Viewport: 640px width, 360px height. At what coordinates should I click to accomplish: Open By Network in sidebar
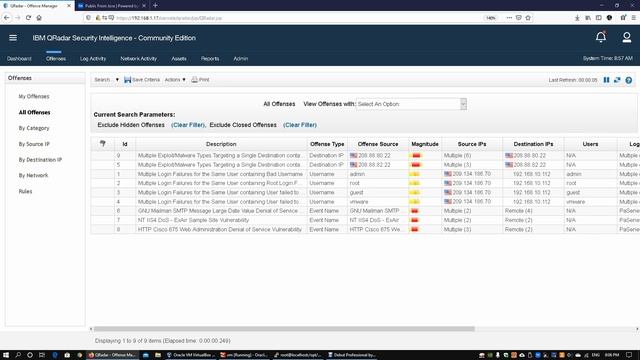tap(33, 176)
